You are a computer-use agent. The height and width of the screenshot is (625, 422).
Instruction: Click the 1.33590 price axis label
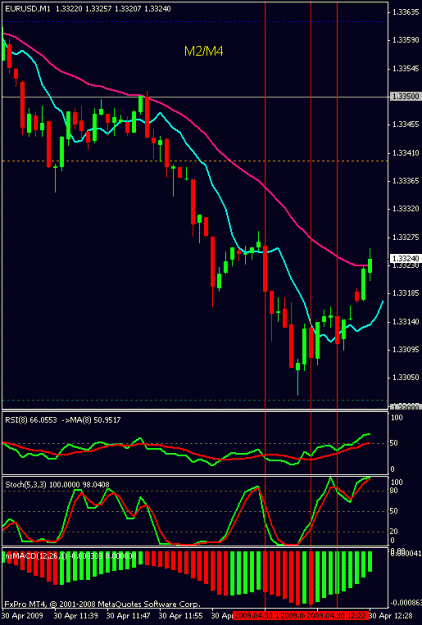[x=405, y=40]
